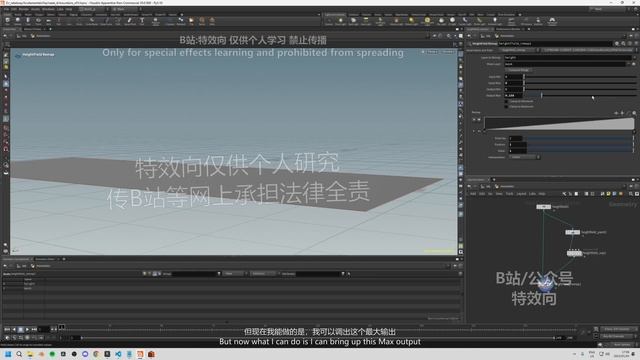This screenshot has width=640, height=360.
Task: Jump to the first frame
Action: [x=7, y=329]
